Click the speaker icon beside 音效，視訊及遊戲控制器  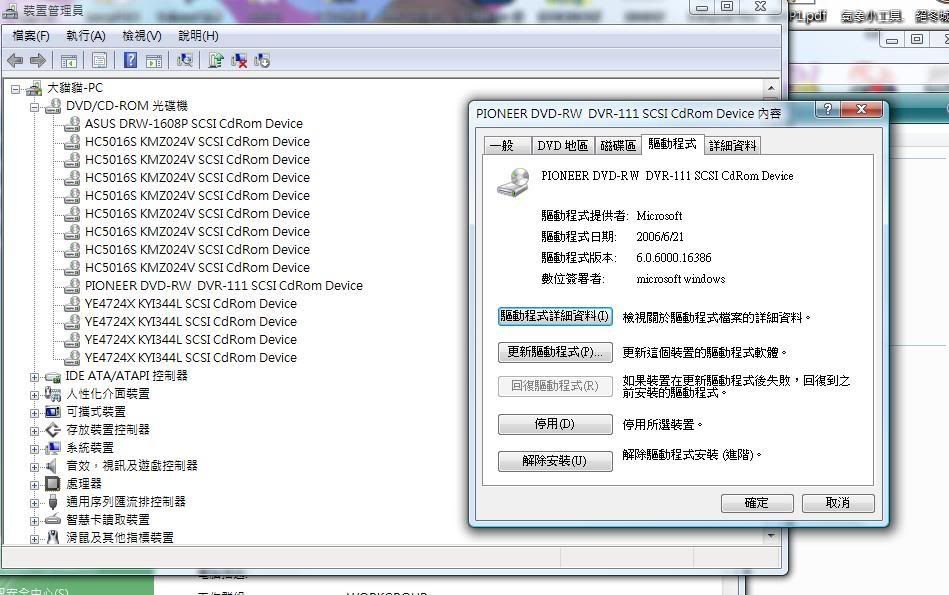53,465
